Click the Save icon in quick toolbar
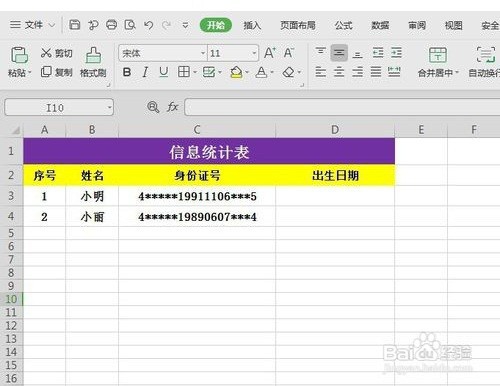500x386 pixels. [74, 25]
